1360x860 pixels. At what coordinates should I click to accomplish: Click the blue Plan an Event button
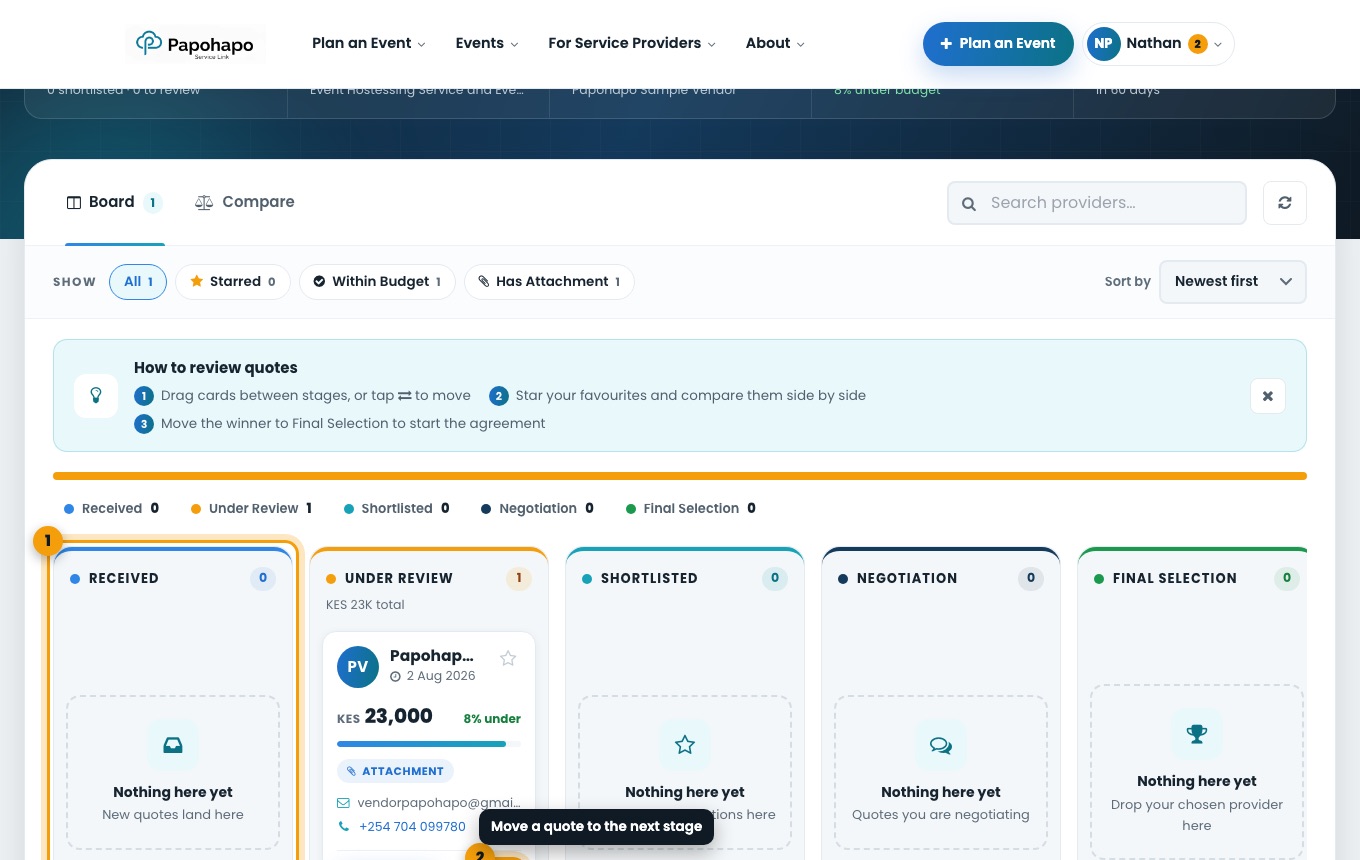pyautogui.click(x=998, y=44)
